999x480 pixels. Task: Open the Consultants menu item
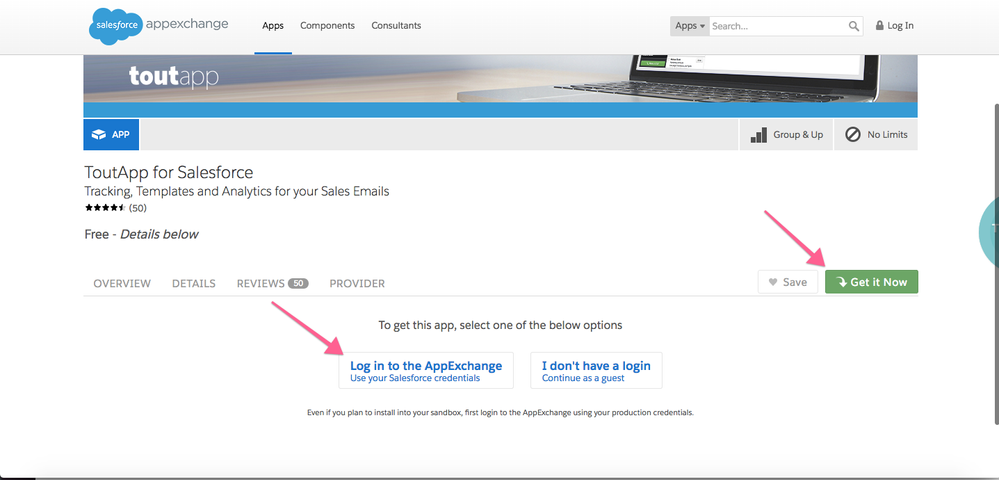coord(396,26)
